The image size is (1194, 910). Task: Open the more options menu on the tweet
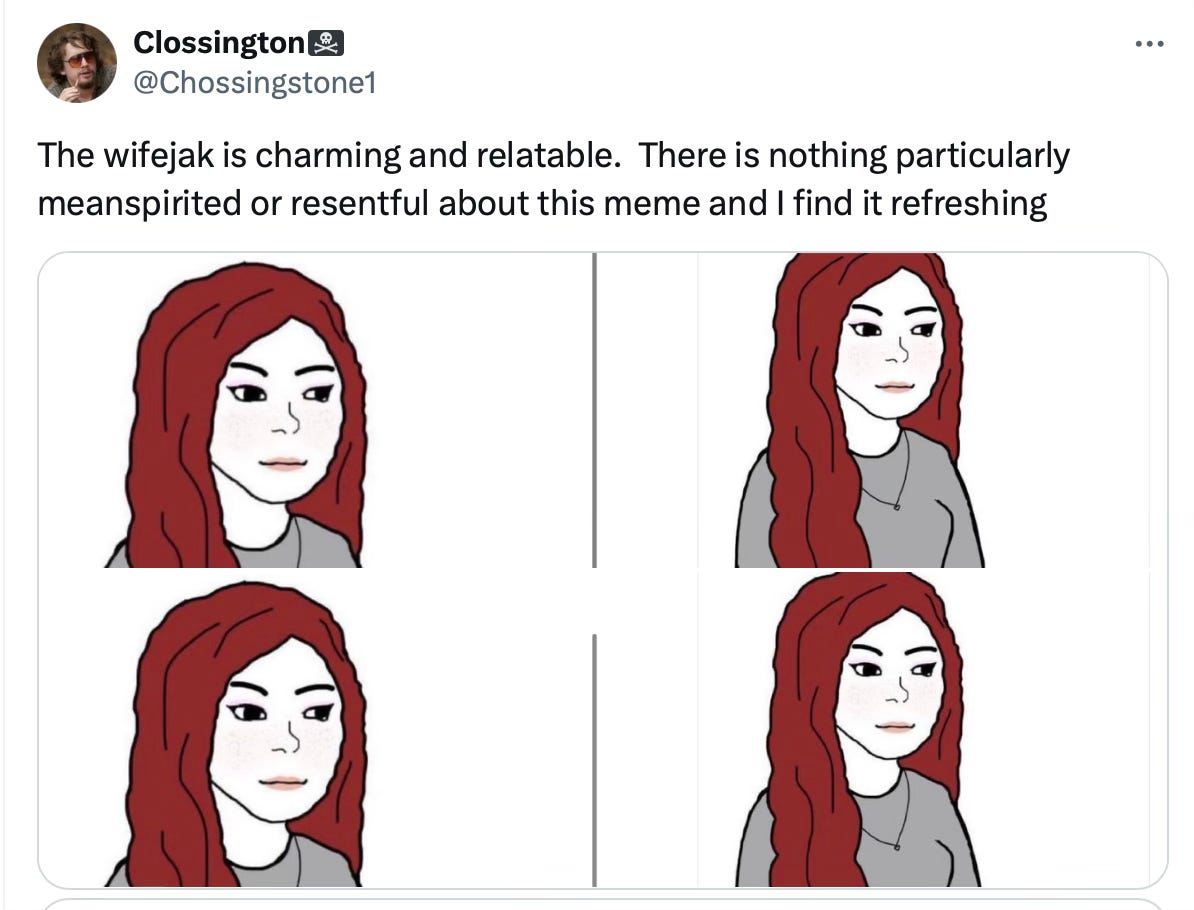[x=1150, y=42]
